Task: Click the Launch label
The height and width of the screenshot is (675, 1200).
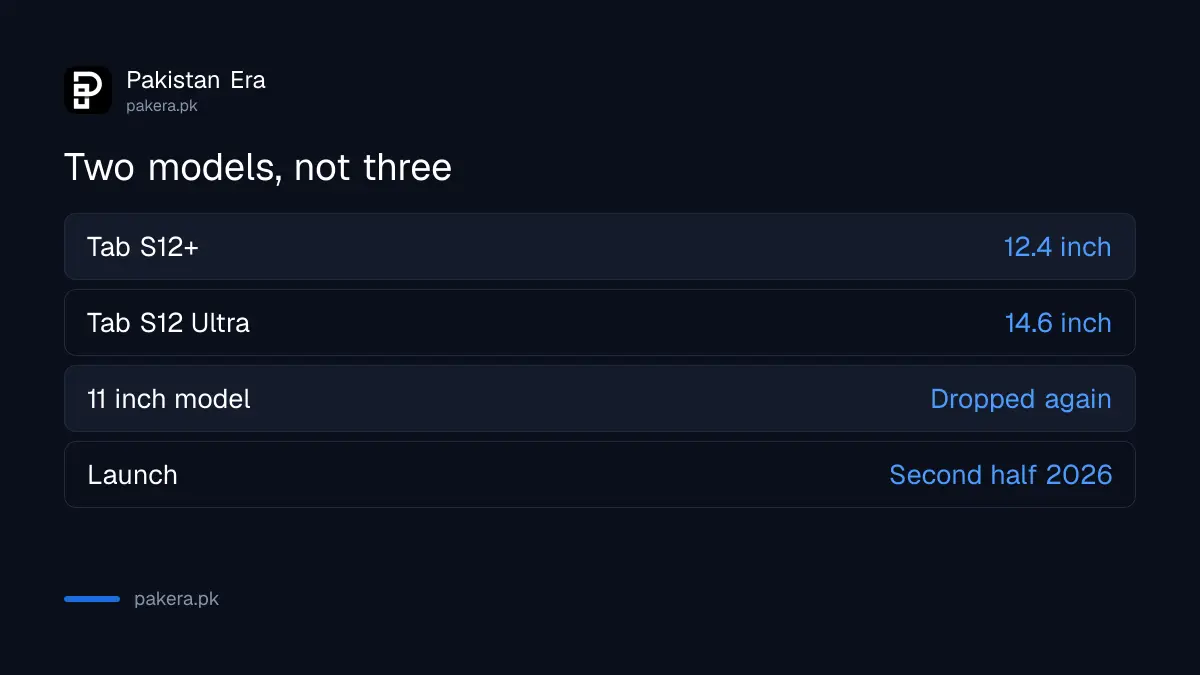Action: point(132,475)
